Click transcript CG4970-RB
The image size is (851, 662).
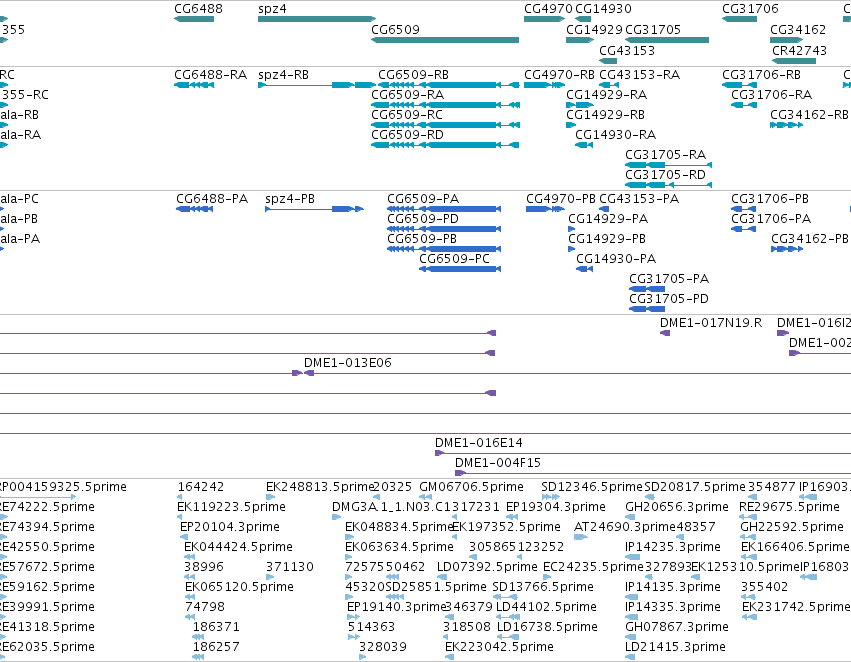pos(544,85)
